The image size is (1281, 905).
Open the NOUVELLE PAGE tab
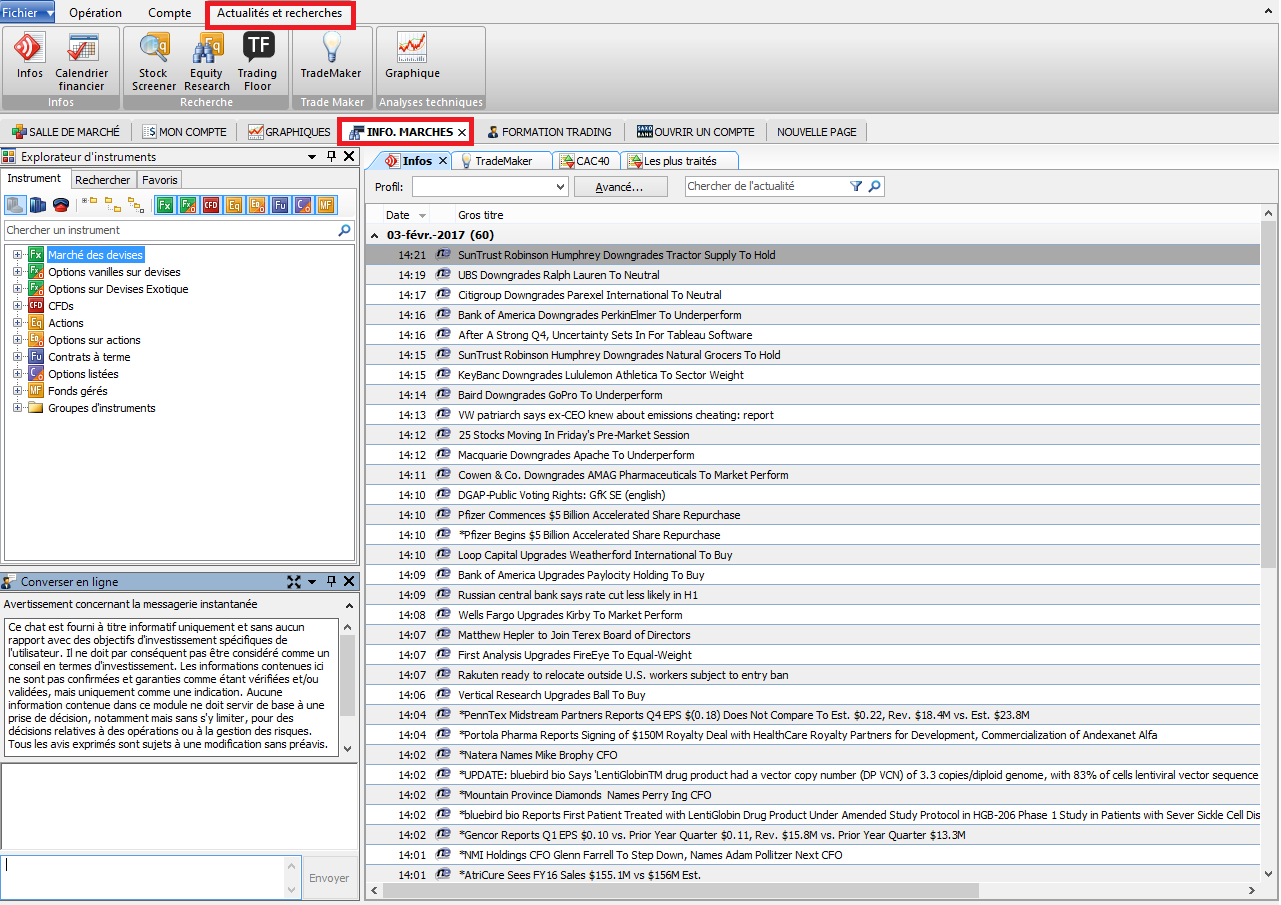[x=817, y=132]
